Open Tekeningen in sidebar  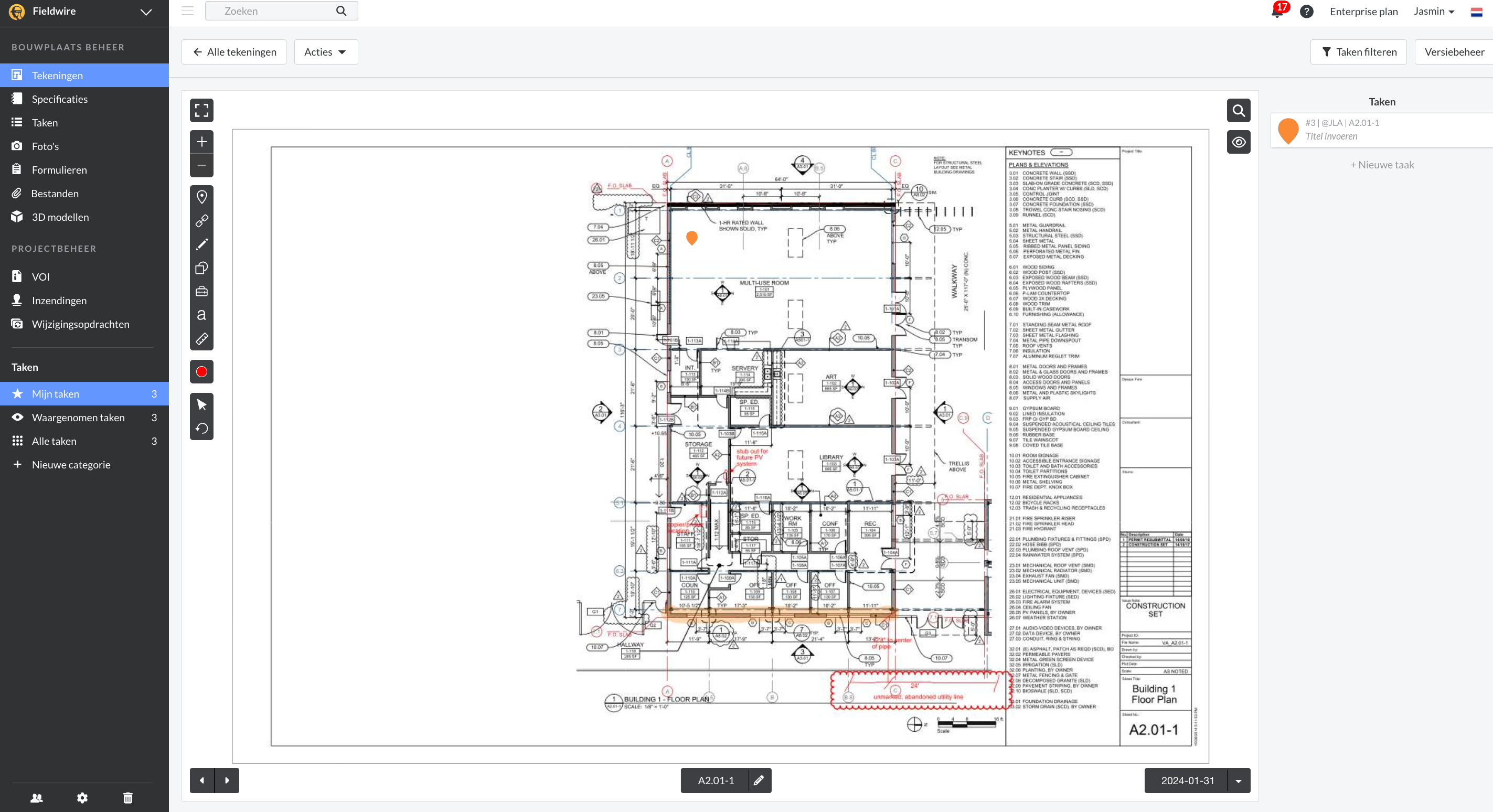point(84,76)
